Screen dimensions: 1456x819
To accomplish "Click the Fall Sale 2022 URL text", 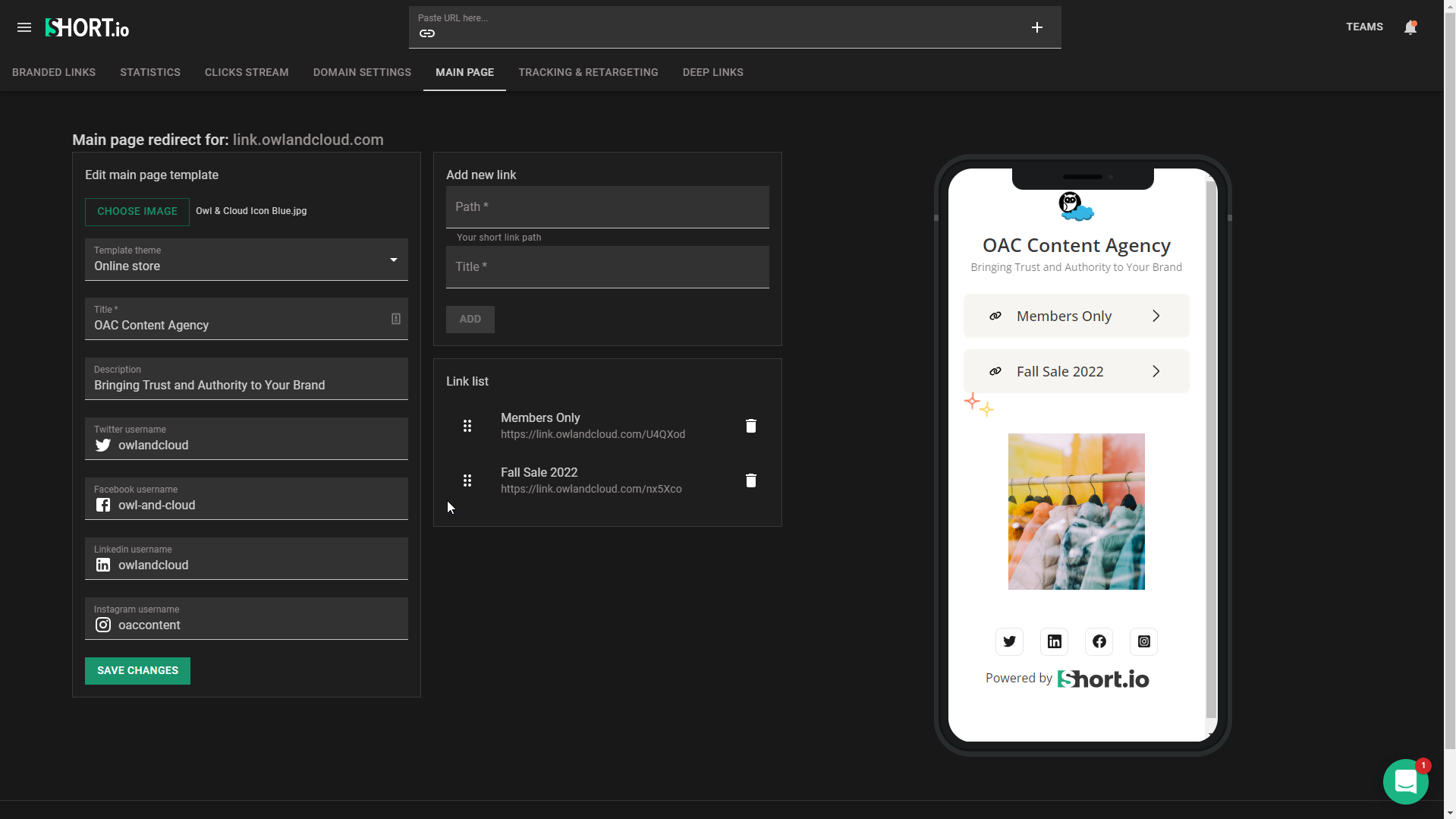I will 591,490.
